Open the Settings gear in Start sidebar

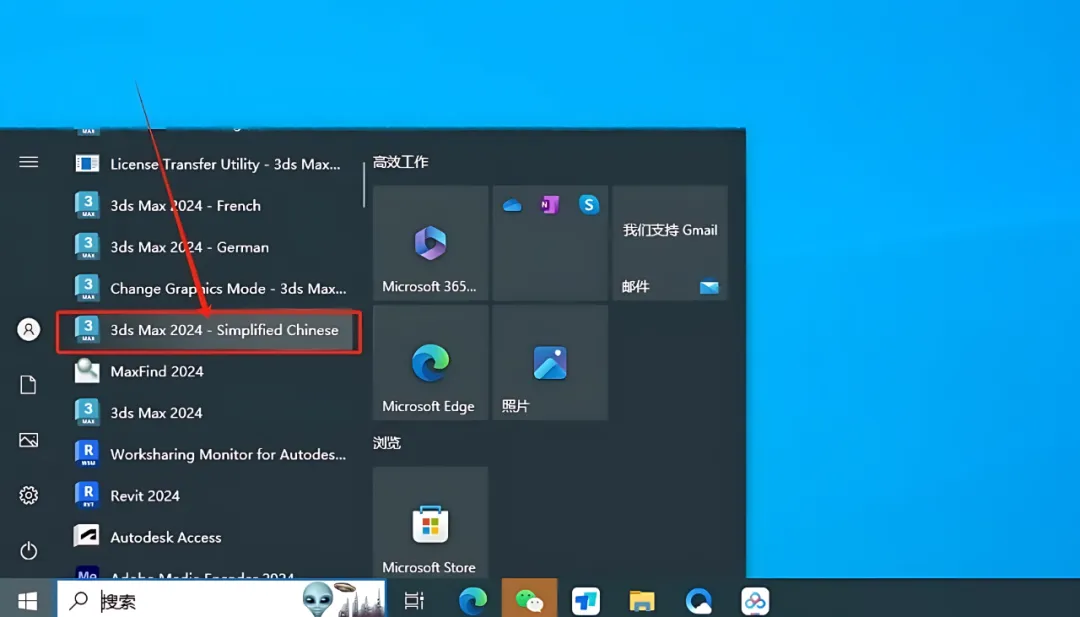pyautogui.click(x=28, y=495)
